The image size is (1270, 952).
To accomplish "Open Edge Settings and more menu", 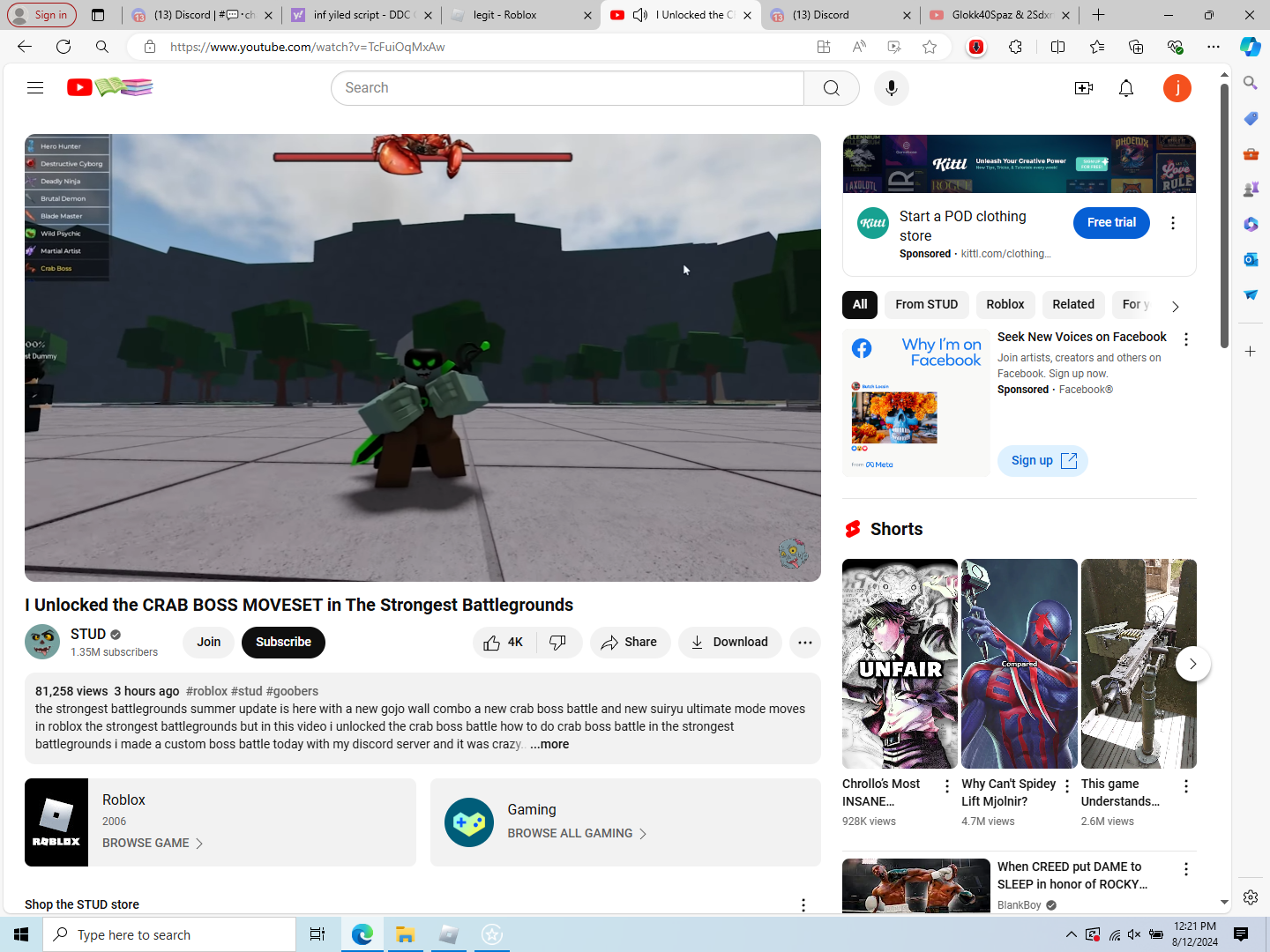I will pos(1214,47).
